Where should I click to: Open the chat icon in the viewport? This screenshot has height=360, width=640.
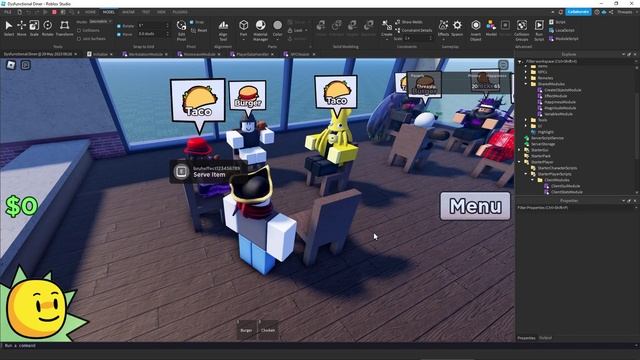pyautogui.click(x=26, y=64)
